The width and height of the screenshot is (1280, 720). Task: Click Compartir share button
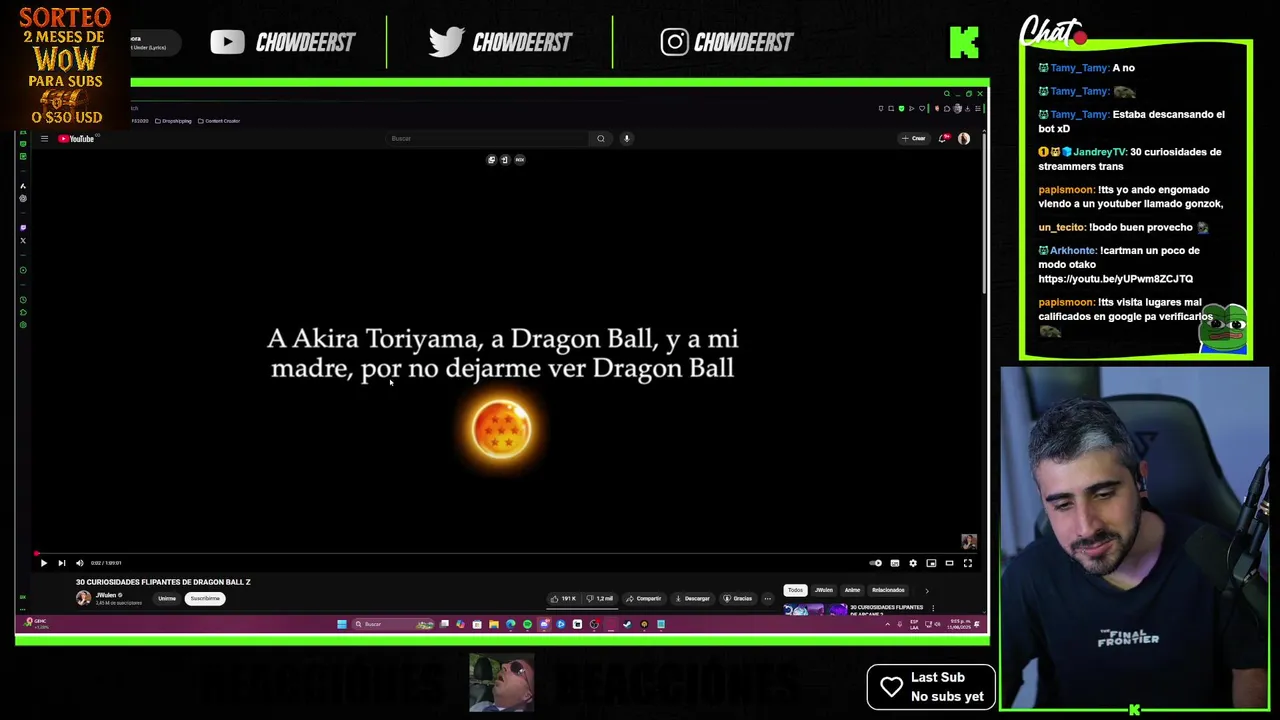coord(643,599)
